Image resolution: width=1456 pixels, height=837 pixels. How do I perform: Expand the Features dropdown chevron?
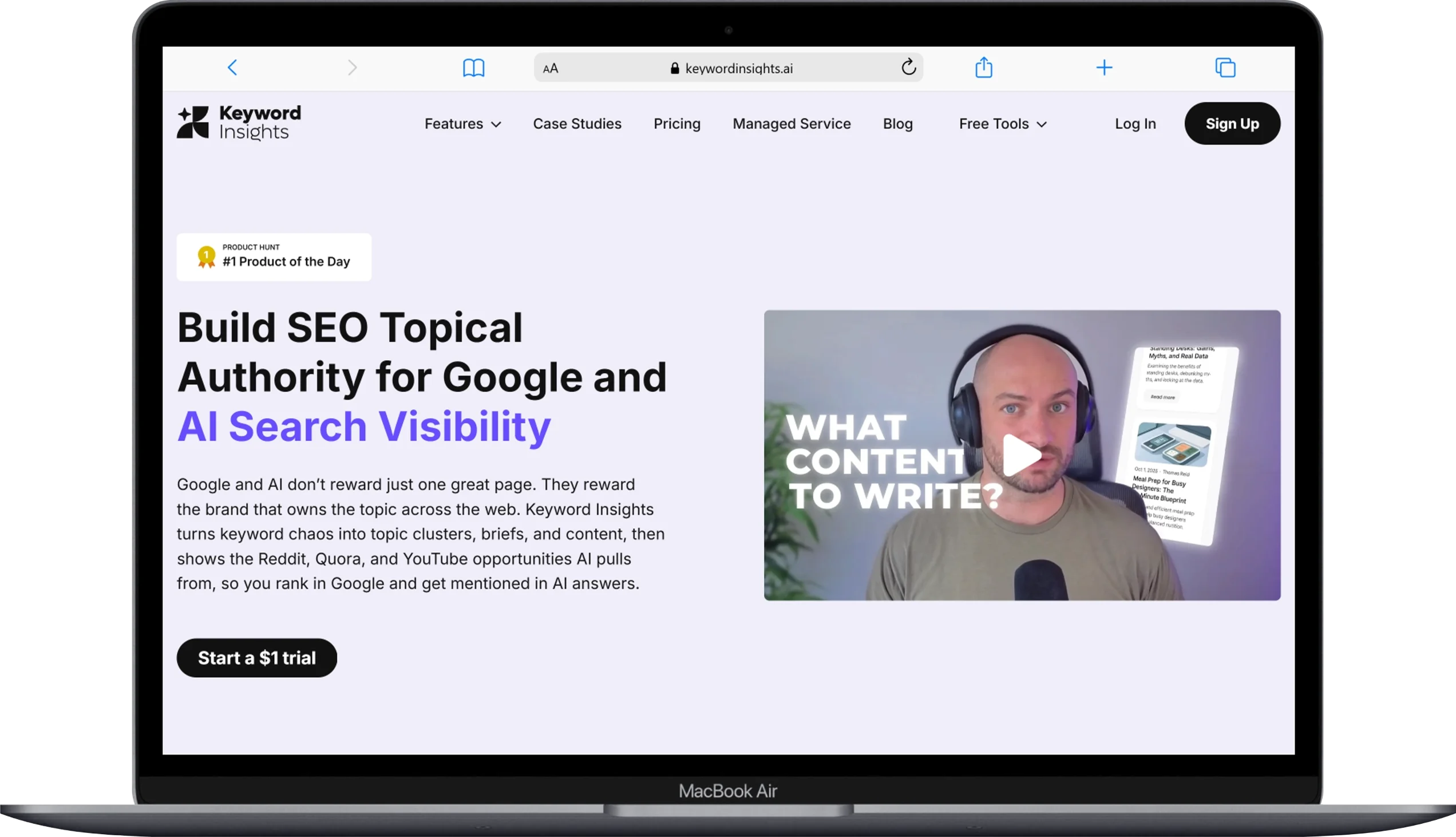coord(496,124)
